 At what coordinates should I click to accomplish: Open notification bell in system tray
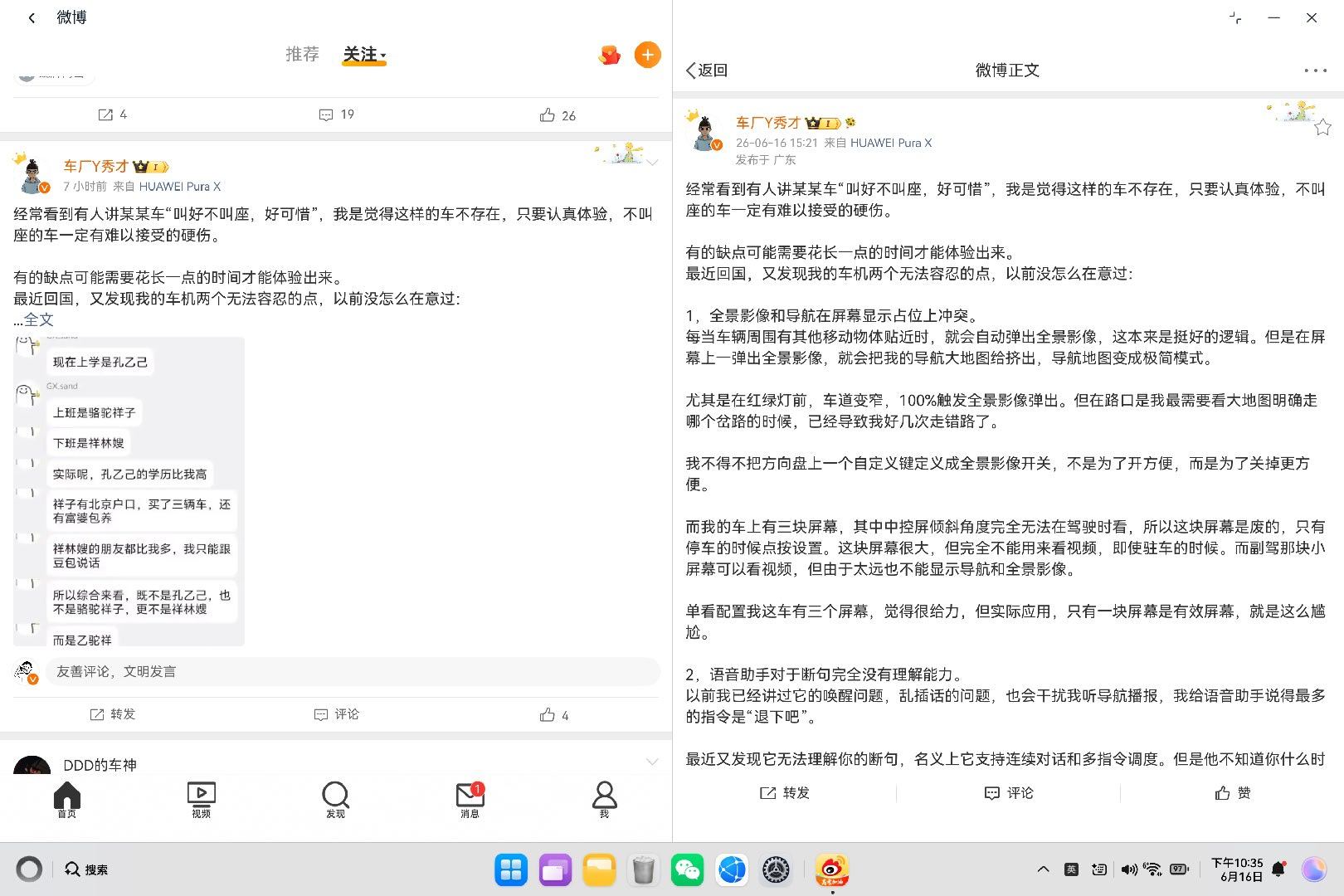(x=1278, y=869)
